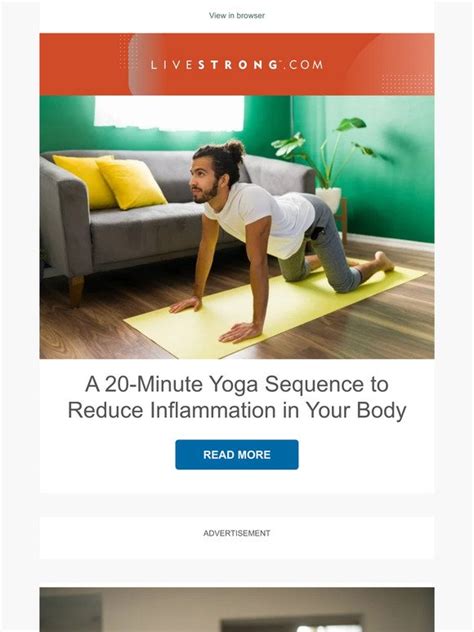Open the View in browser link
The width and height of the screenshot is (474, 632).
[x=237, y=15]
